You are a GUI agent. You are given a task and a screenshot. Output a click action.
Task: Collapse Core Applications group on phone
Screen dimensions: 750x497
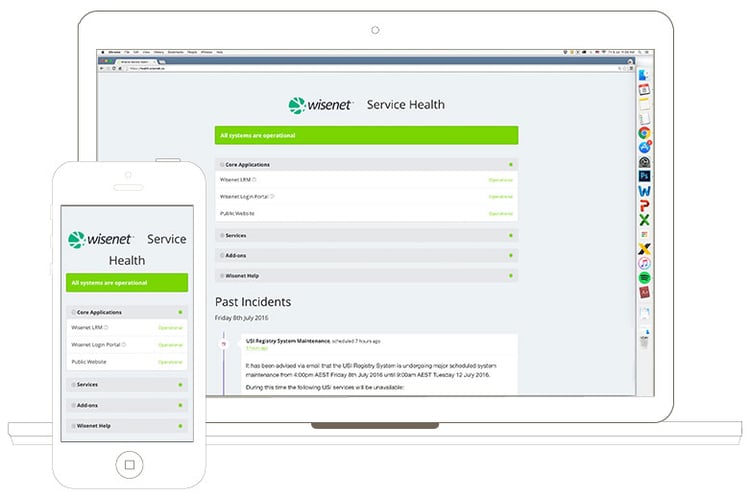coord(127,312)
